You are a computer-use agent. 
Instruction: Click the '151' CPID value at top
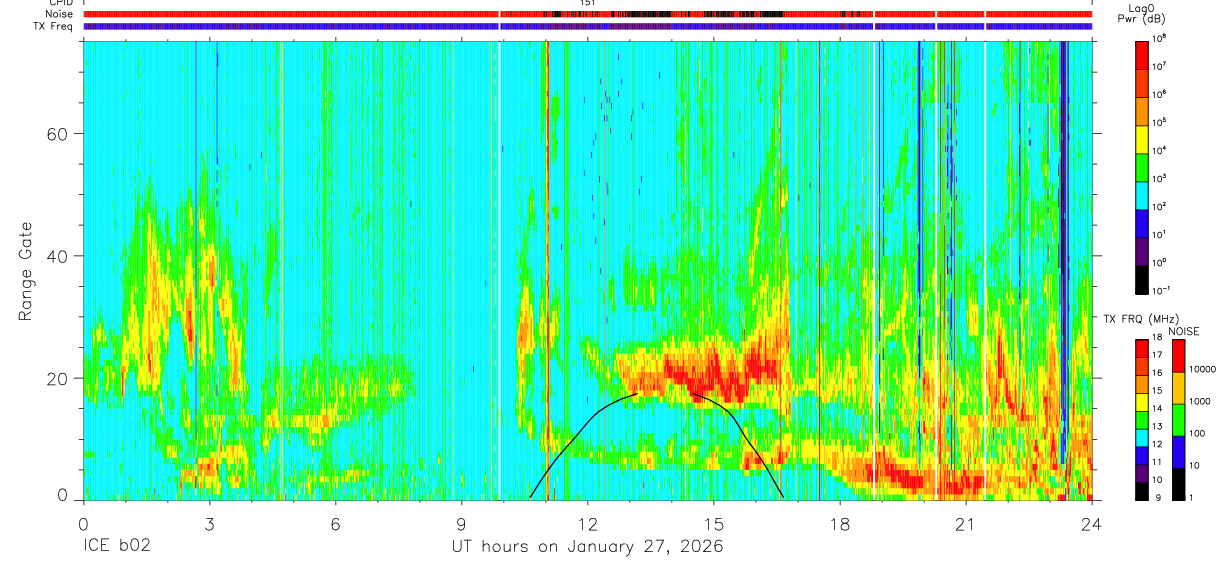[x=588, y=3]
